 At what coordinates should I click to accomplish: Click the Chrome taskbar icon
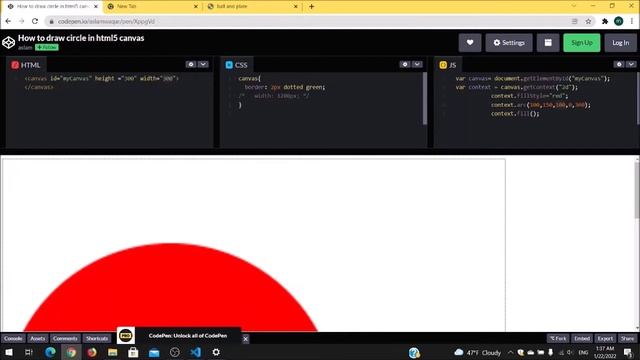click(x=71, y=352)
